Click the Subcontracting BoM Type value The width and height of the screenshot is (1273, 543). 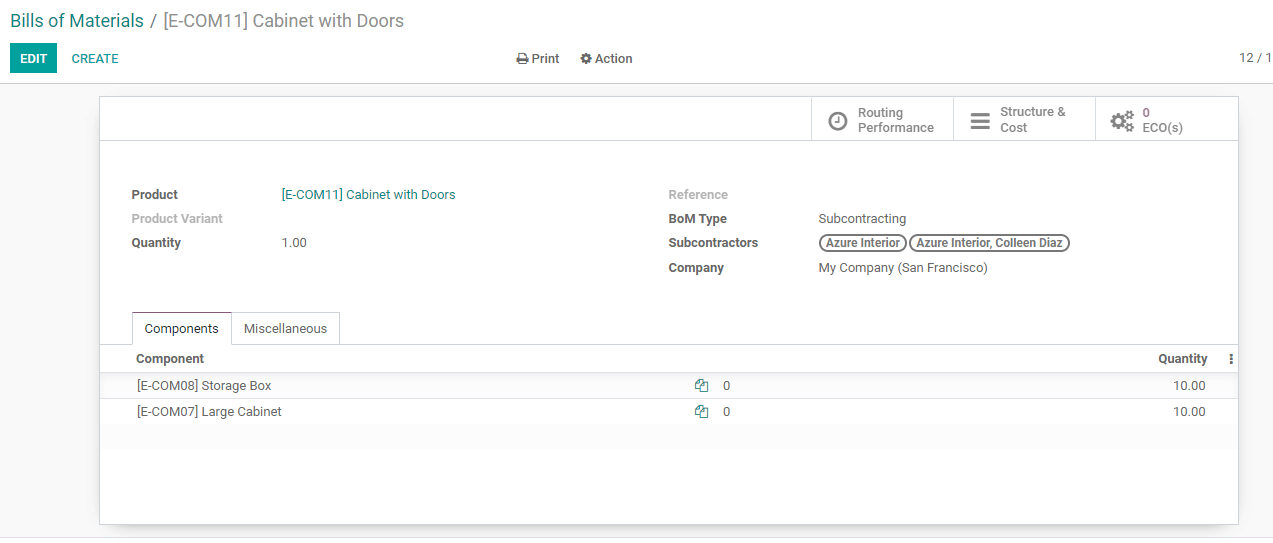[862, 219]
